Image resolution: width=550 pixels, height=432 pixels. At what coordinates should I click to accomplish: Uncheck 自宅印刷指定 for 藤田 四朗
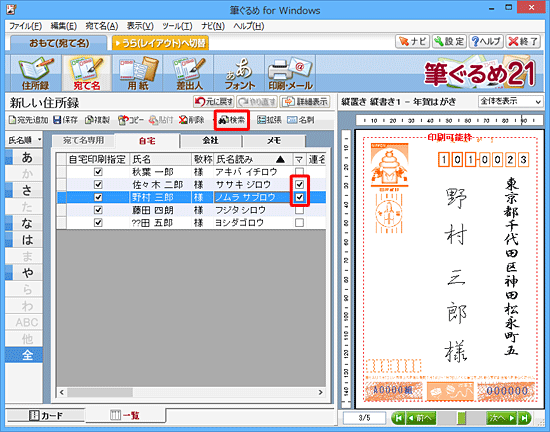[98, 210]
